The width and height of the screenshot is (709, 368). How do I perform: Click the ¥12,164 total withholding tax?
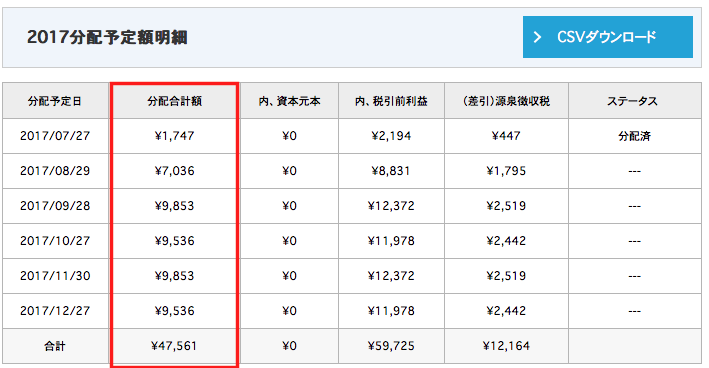point(506,346)
